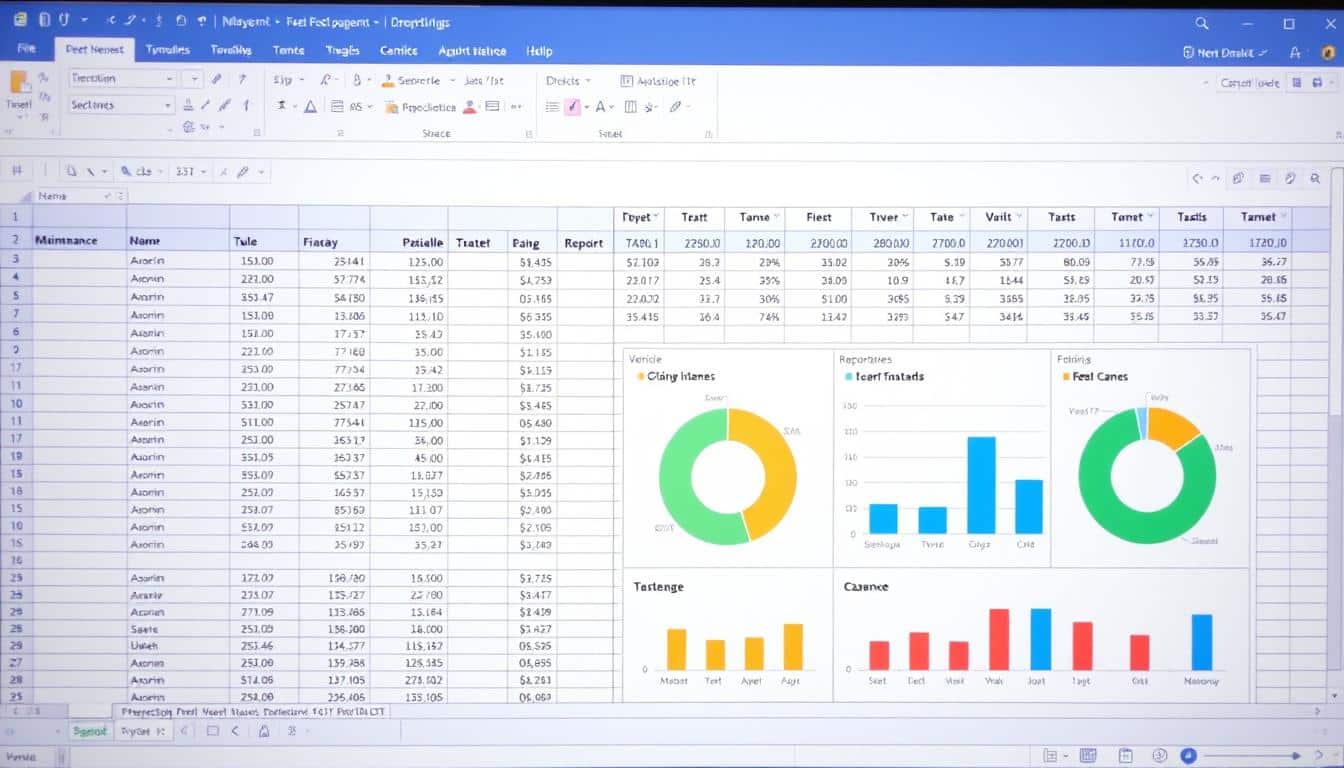Image resolution: width=1344 pixels, height=768 pixels.
Task: Click the Paste clipboard icon
Action: click(x=19, y=83)
